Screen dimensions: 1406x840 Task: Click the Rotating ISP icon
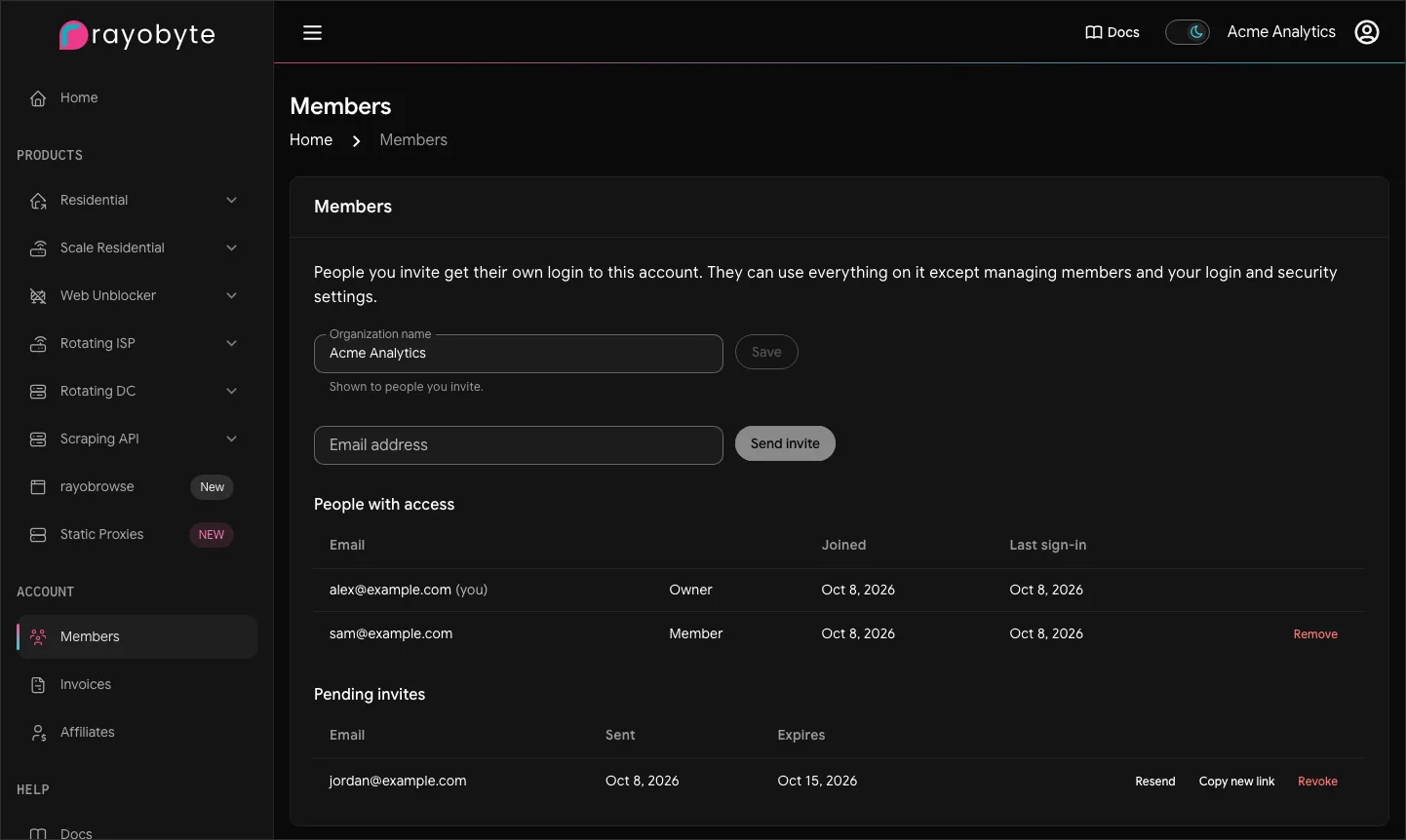click(x=38, y=343)
